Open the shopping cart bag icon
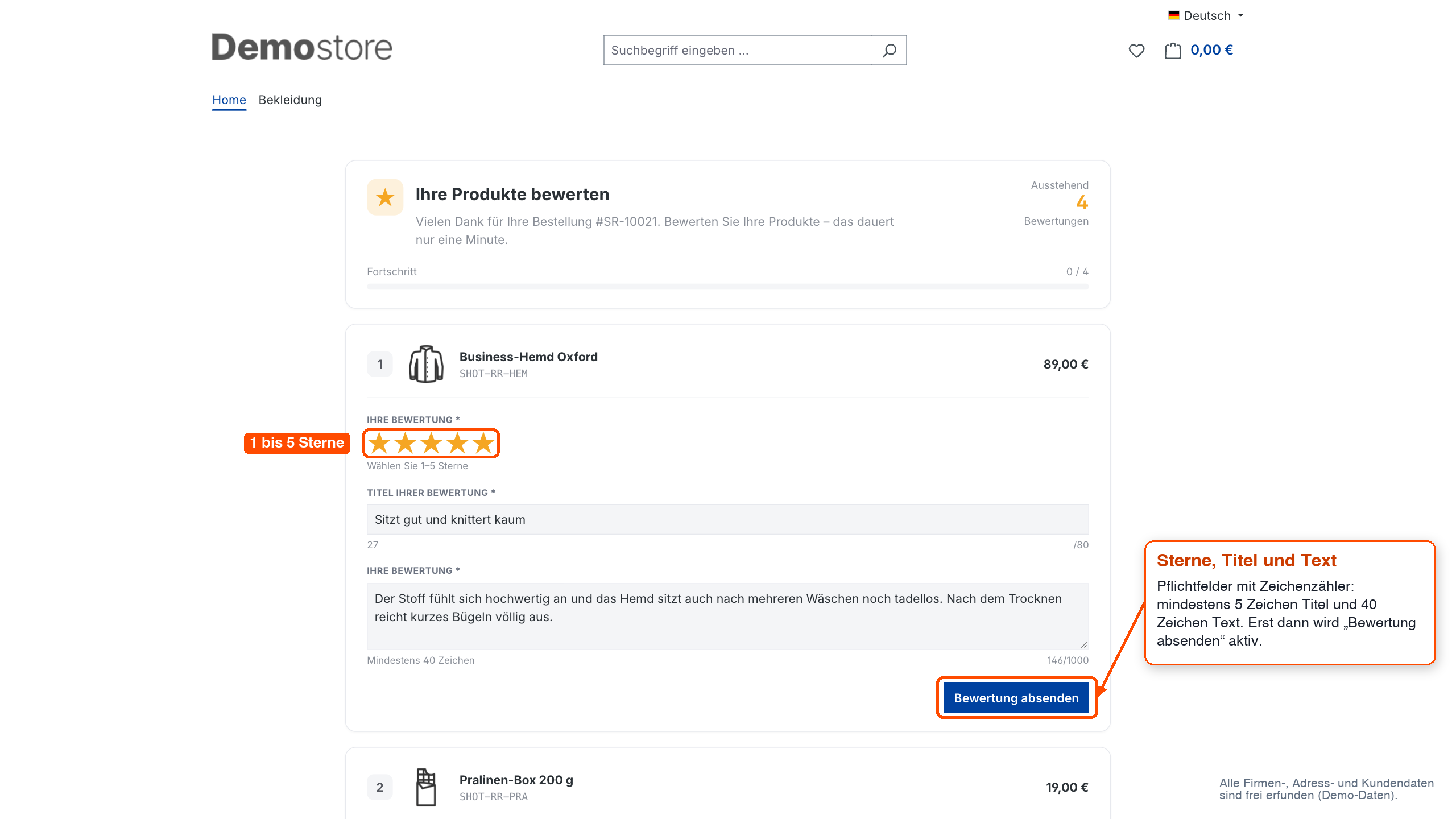 coord(1173,51)
